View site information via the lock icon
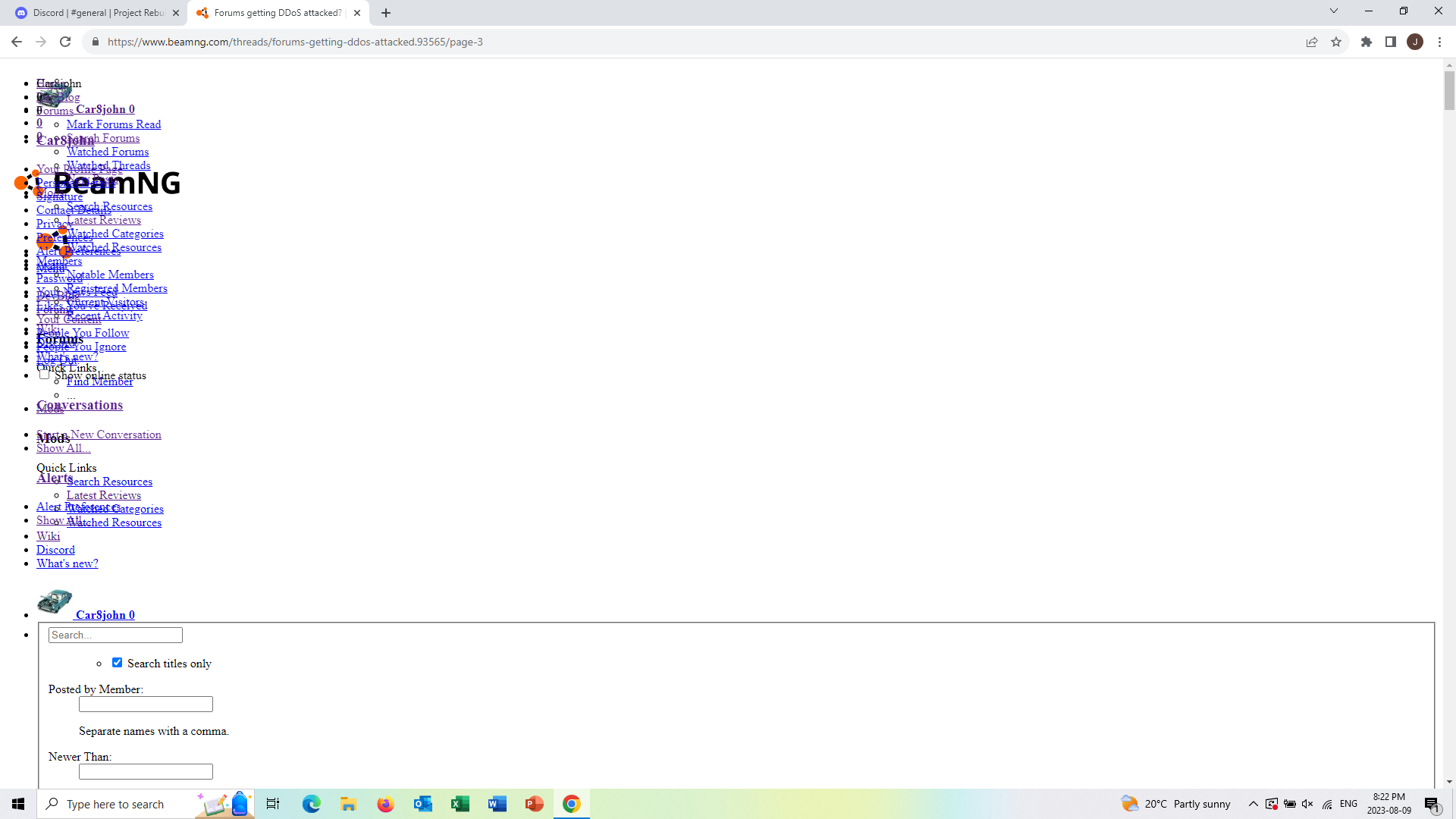 point(95,42)
